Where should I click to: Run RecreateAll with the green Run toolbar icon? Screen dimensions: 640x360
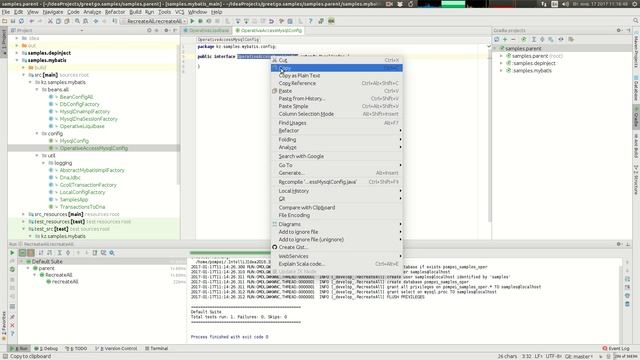point(192,21)
